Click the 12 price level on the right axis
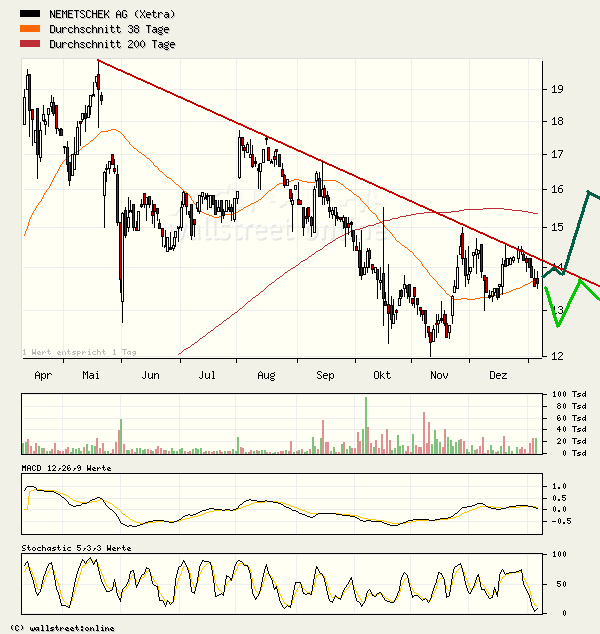 (x=557, y=356)
